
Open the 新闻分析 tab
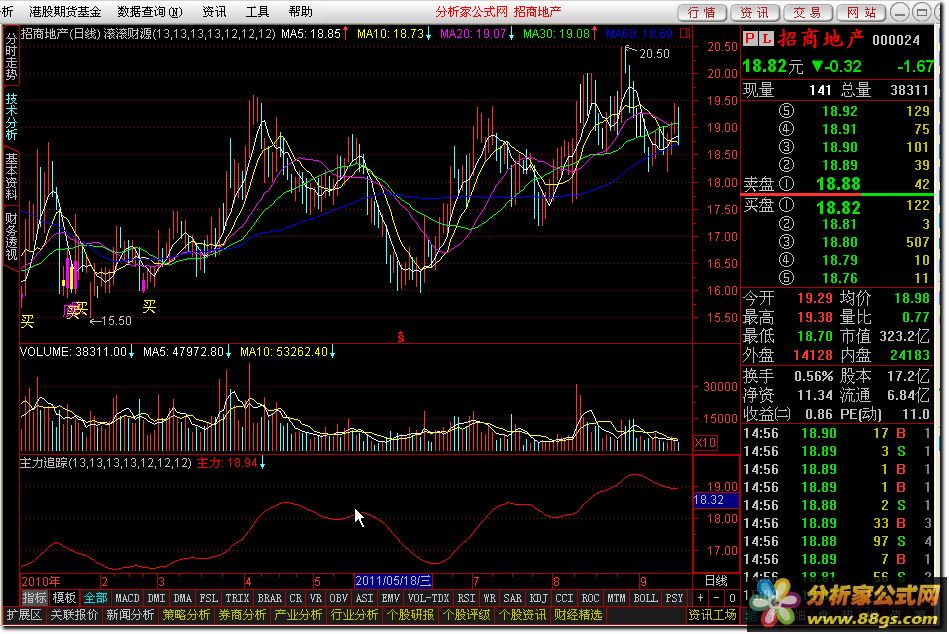(x=130, y=615)
